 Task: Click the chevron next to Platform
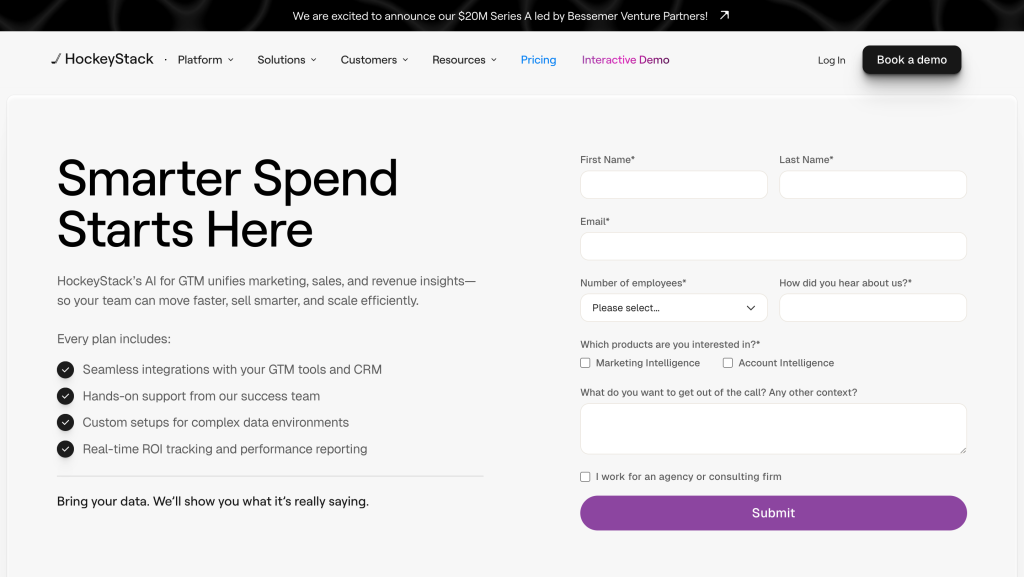pyautogui.click(x=232, y=60)
